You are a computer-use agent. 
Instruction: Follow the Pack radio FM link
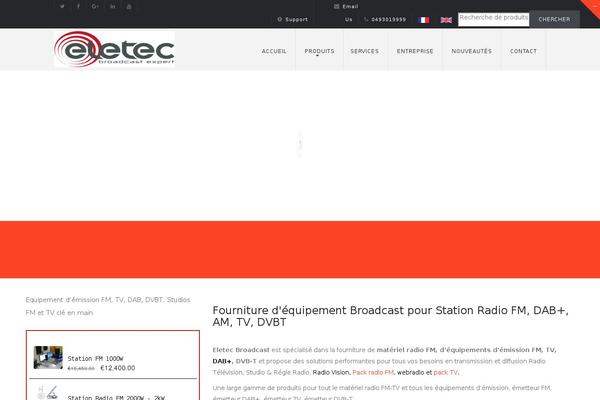[x=373, y=372]
